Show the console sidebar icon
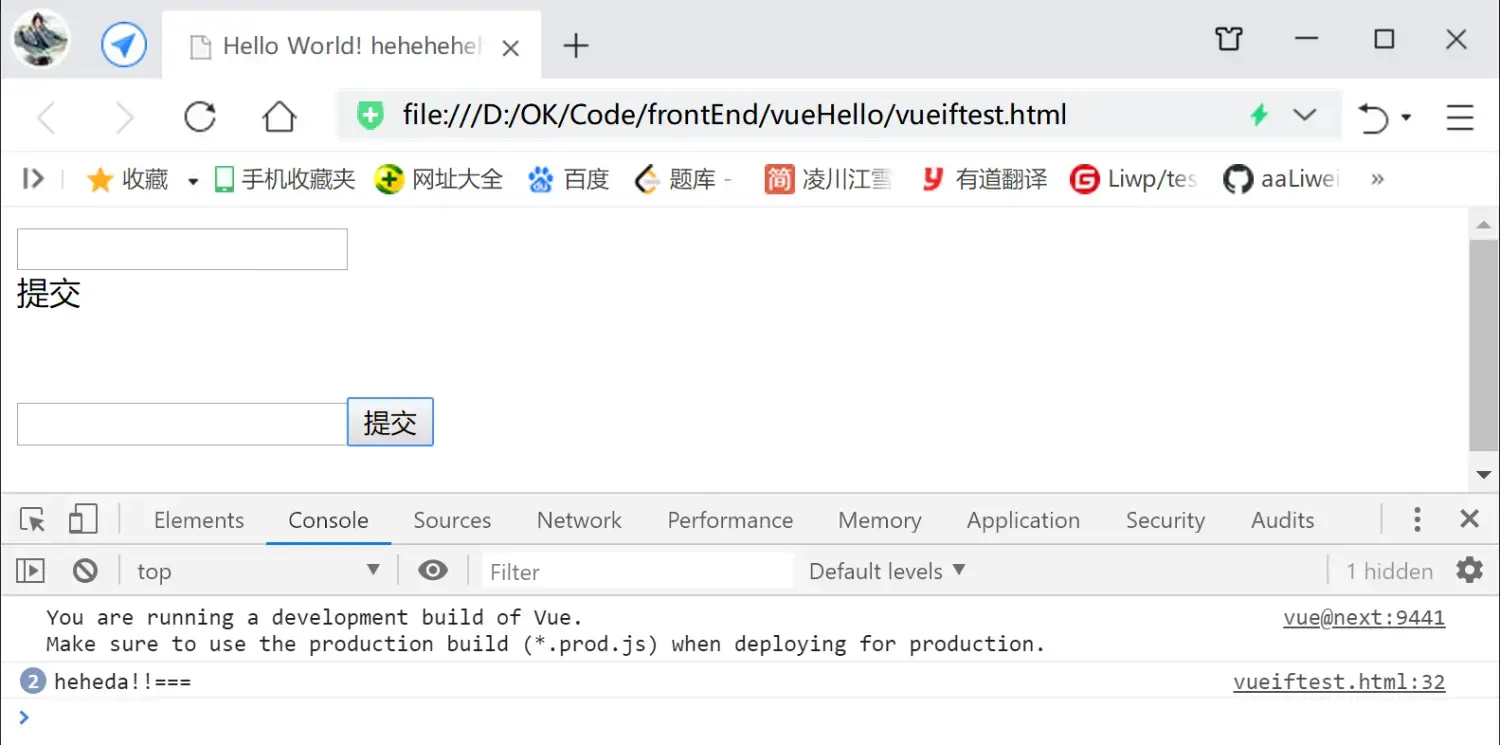The image size is (1500, 745). (30, 571)
